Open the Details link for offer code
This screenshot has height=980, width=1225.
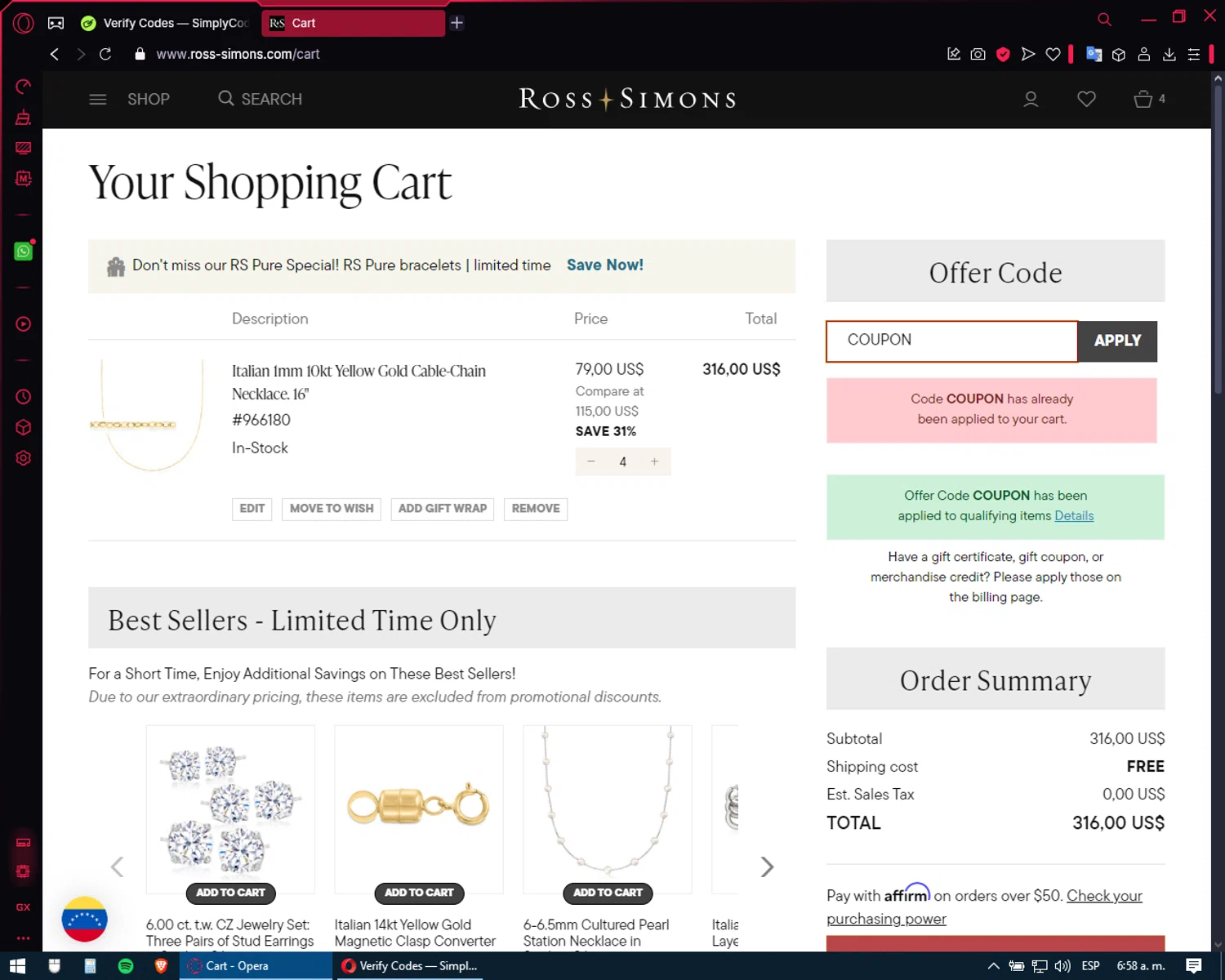[1074, 516]
